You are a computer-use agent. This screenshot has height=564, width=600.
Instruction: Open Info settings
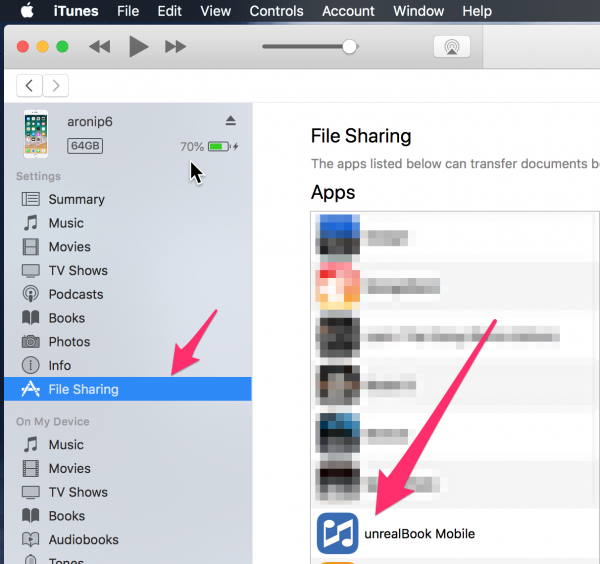[x=128, y=365]
